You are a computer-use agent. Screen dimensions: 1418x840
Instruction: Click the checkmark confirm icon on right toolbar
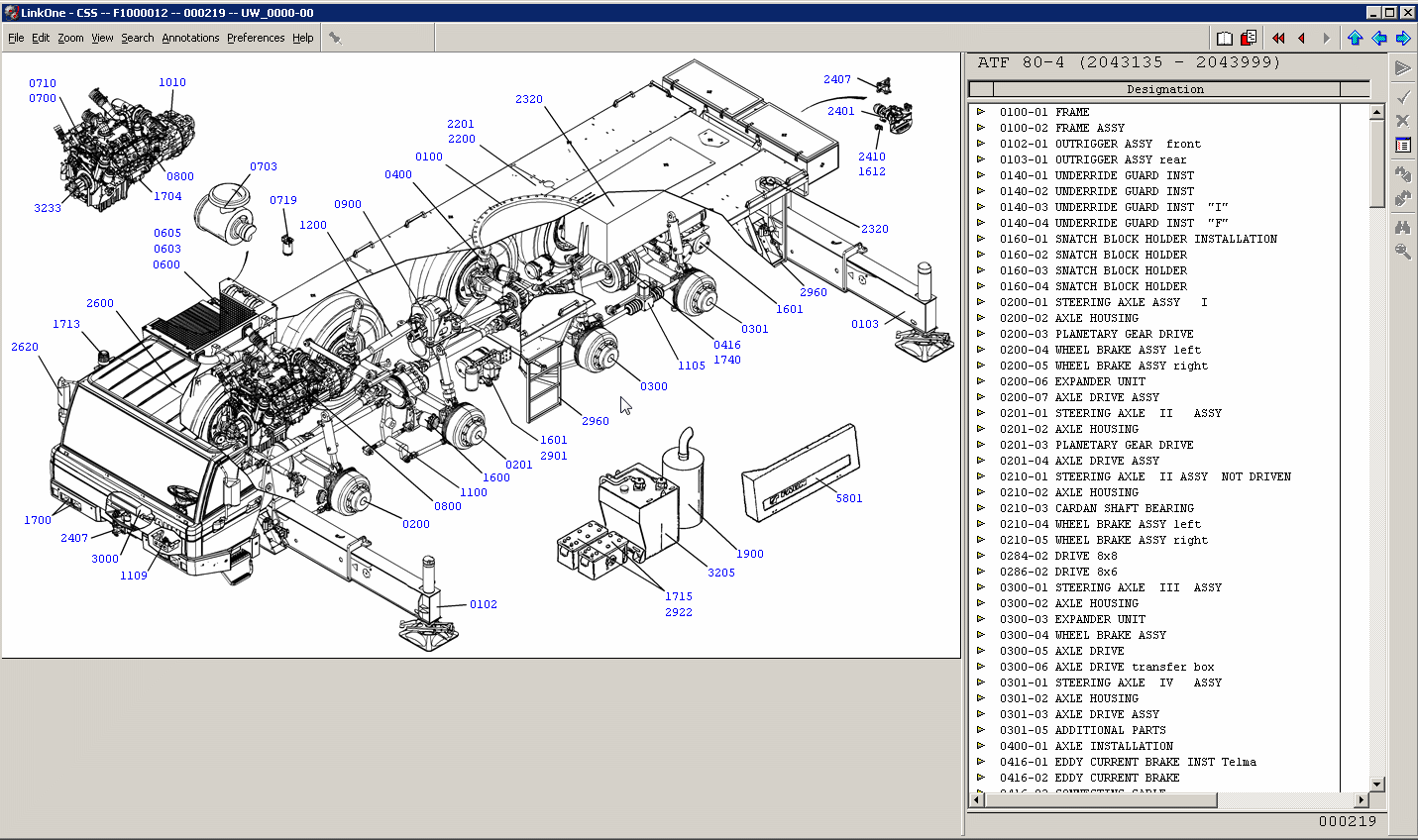coord(1402,96)
